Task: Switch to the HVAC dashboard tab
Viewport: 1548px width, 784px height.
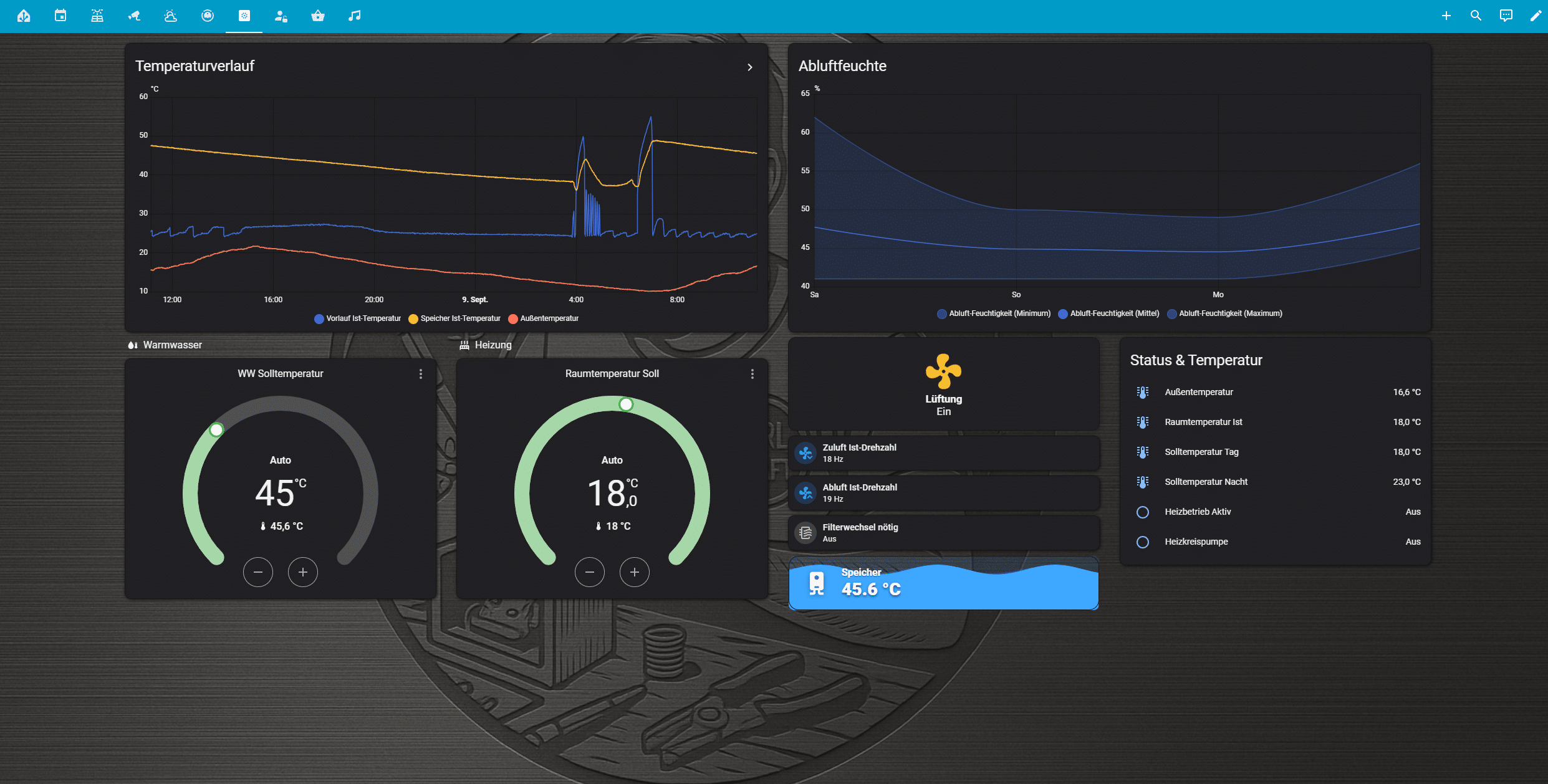Action: pos(244,16)
